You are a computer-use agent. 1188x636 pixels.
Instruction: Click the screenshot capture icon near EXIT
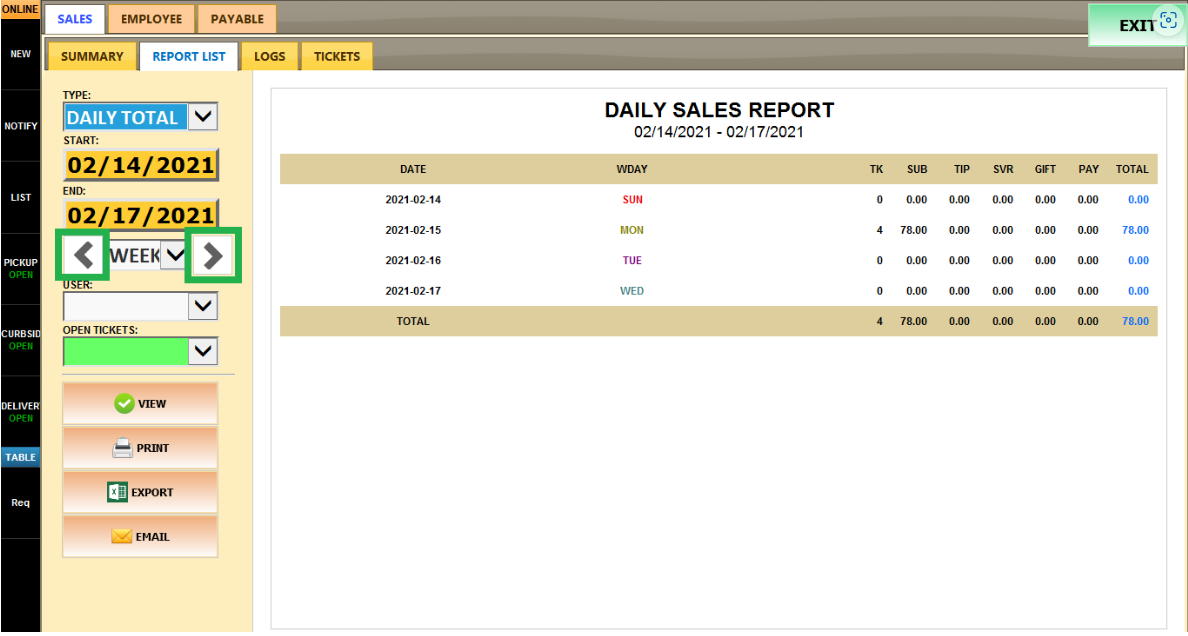[1168, 20]
